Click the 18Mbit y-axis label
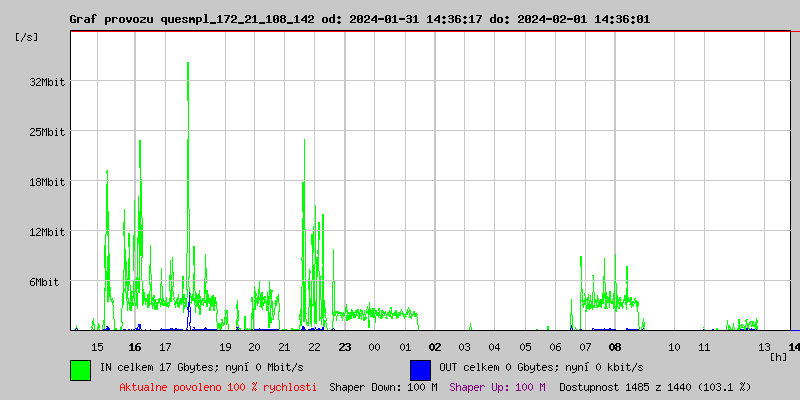 pyautogui.click(x=47, y=182)
